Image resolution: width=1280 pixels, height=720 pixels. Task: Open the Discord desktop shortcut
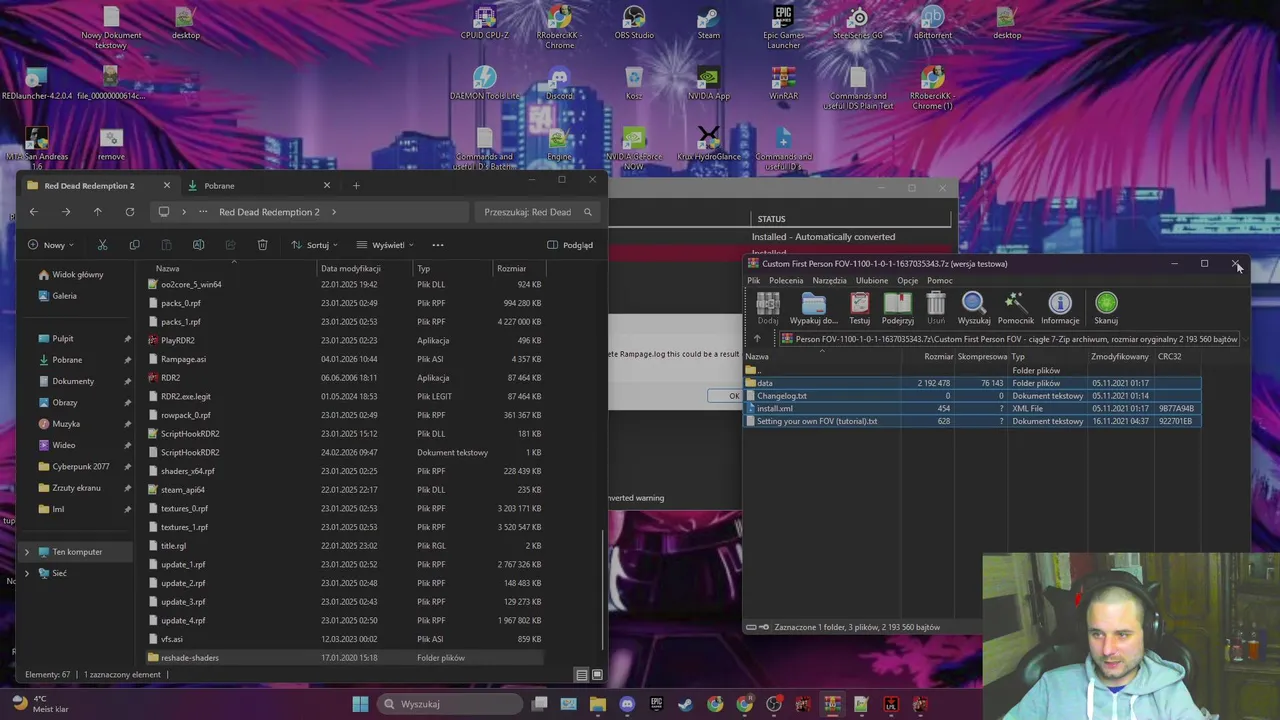coord(559,84)
